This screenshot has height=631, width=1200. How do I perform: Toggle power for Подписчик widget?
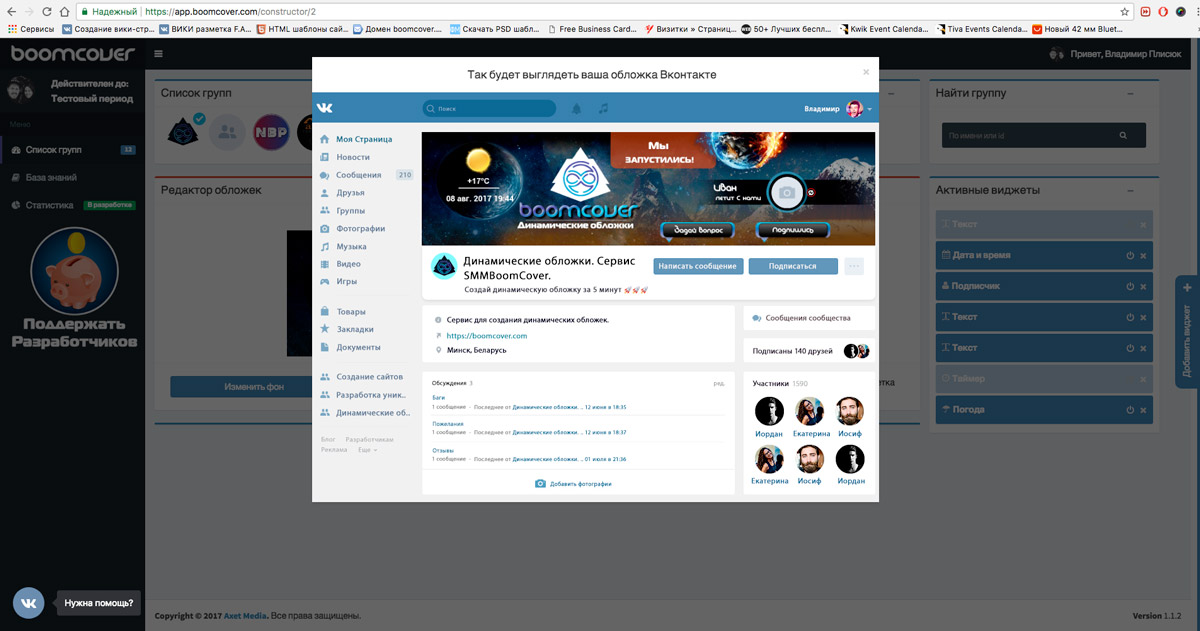point(1130,287)
